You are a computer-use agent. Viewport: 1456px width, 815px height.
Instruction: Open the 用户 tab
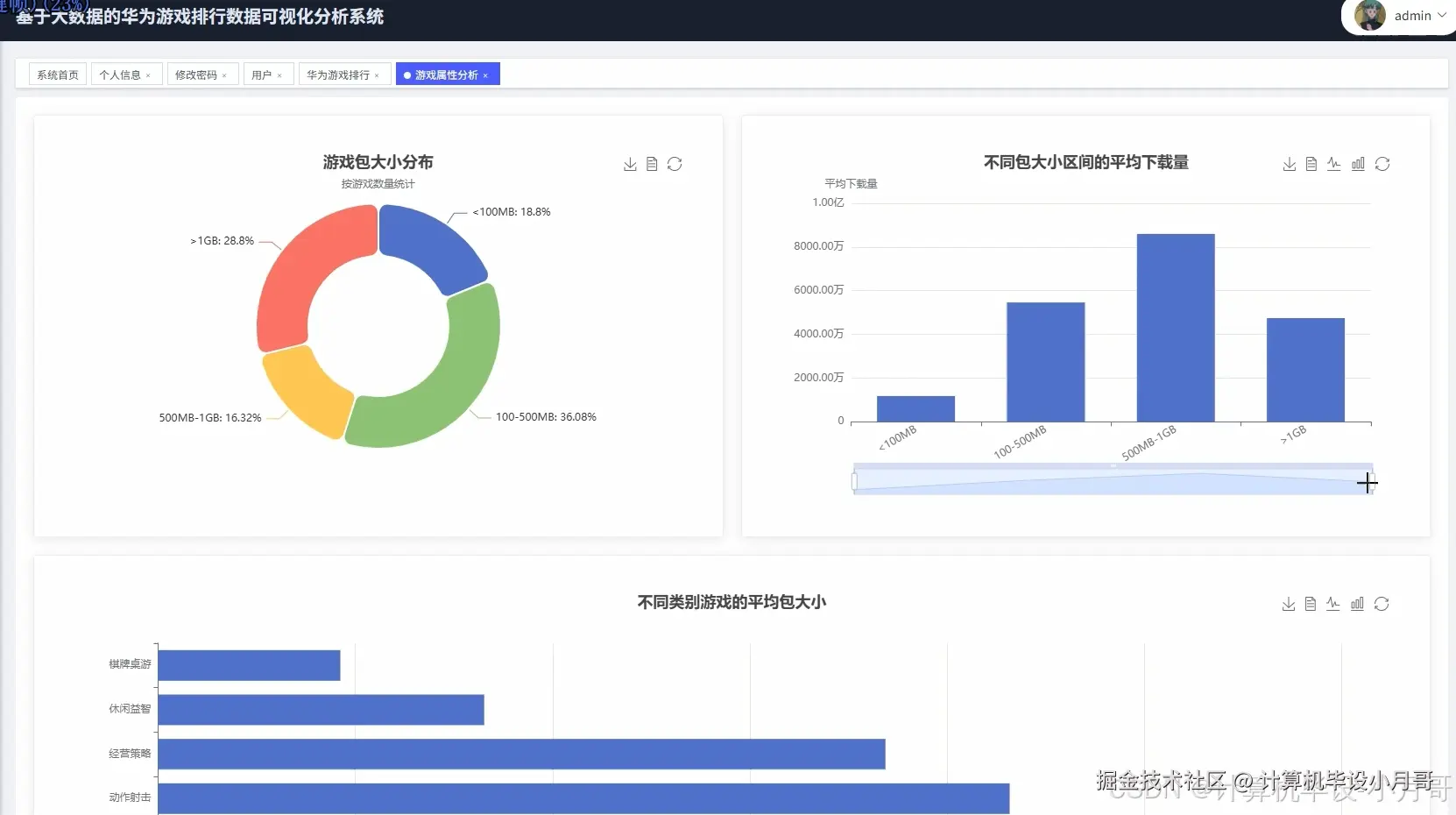pos(262,74)
